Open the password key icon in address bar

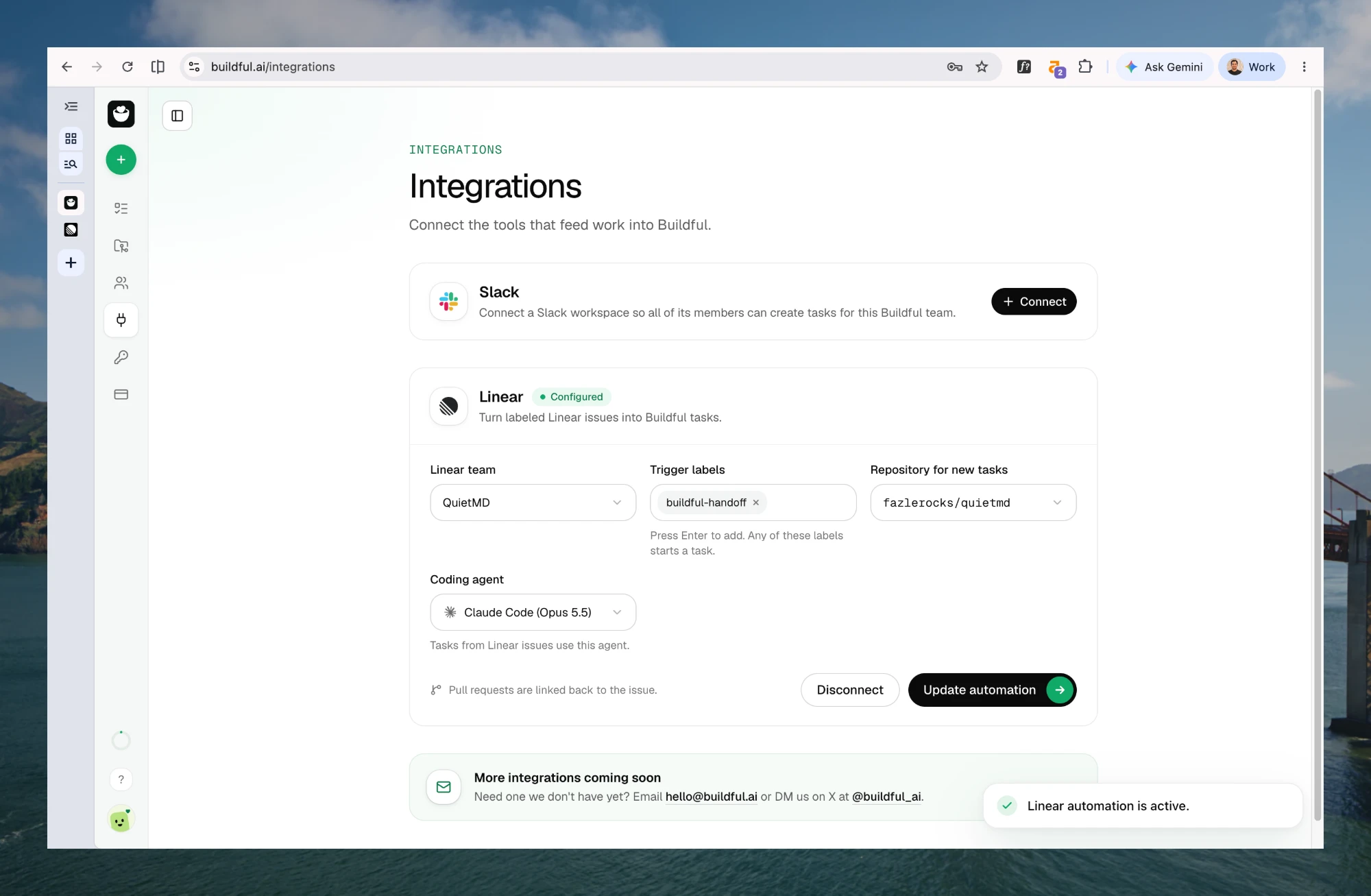point(954,66)
